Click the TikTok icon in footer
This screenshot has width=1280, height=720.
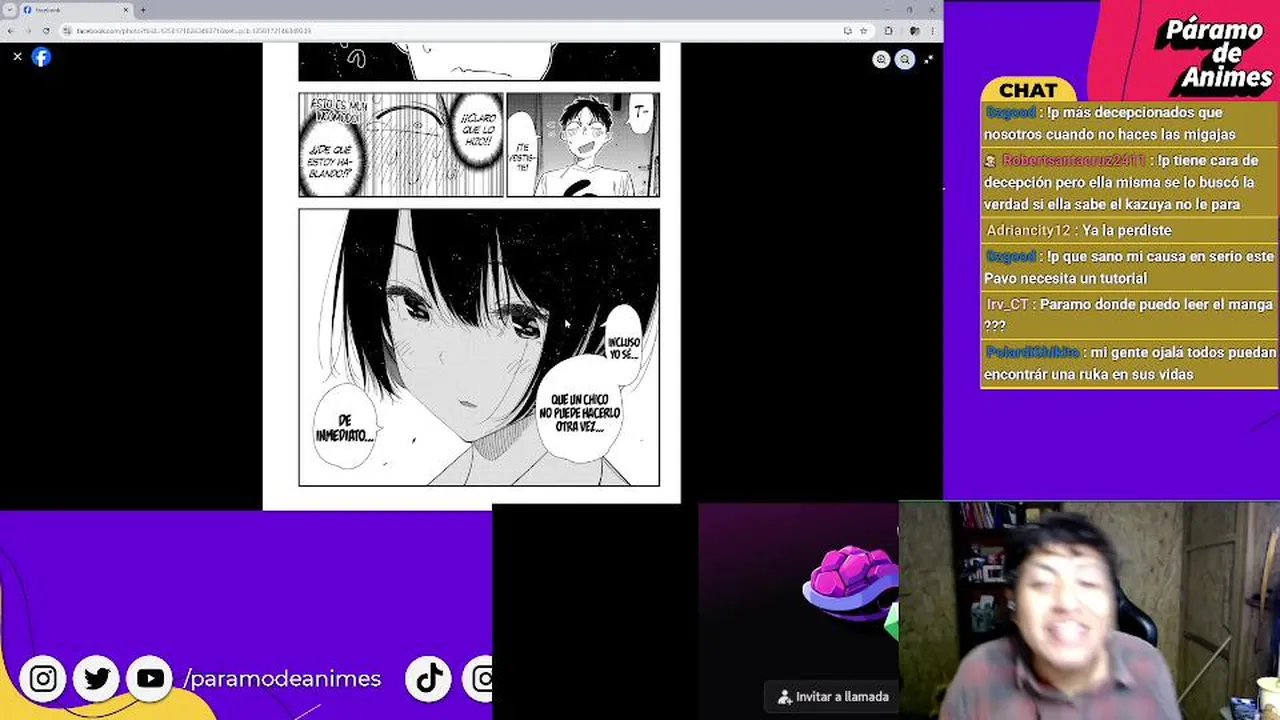[x=429, y=679]
